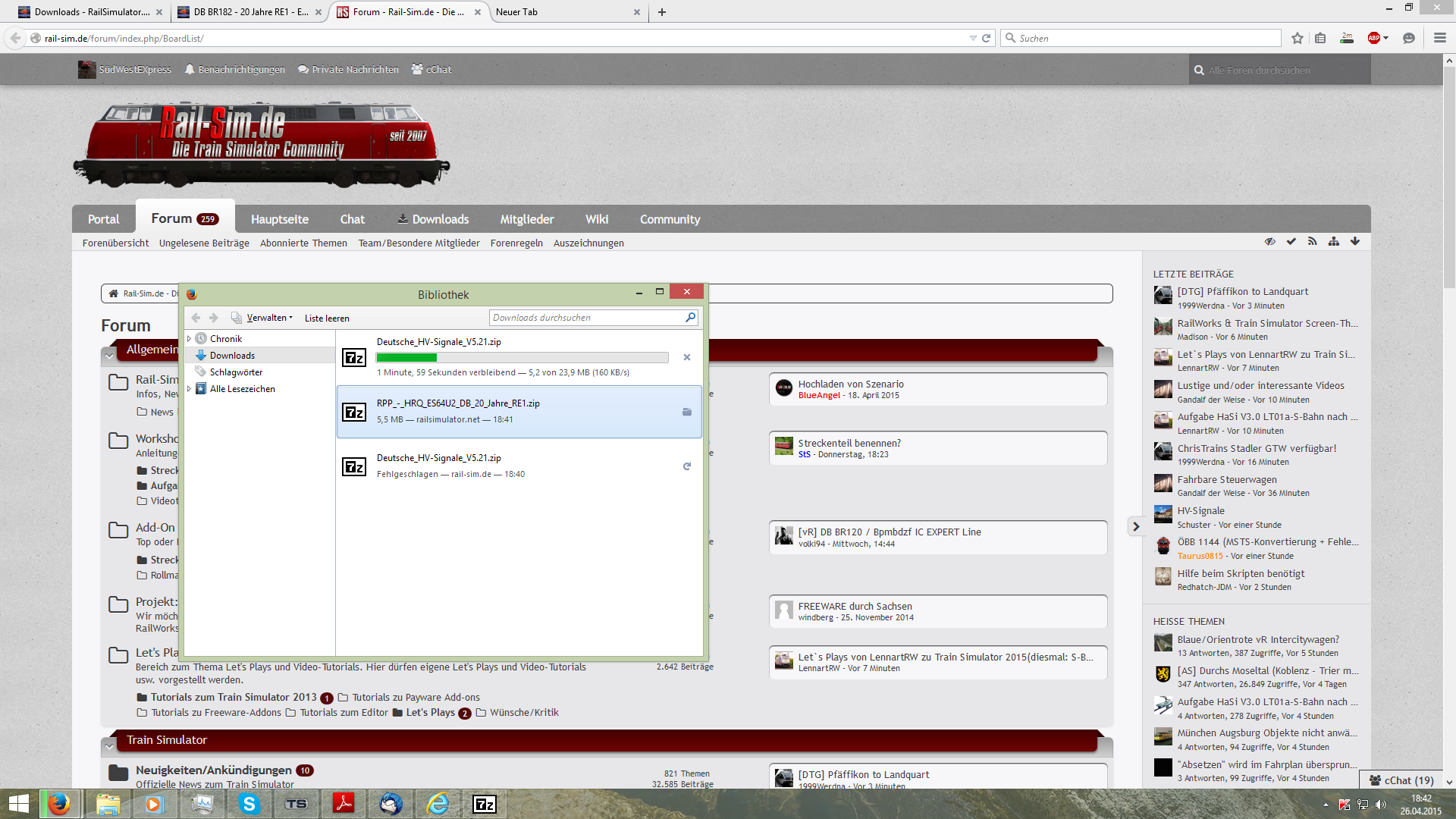Switch to the DB BR182 browser tab

249,12
